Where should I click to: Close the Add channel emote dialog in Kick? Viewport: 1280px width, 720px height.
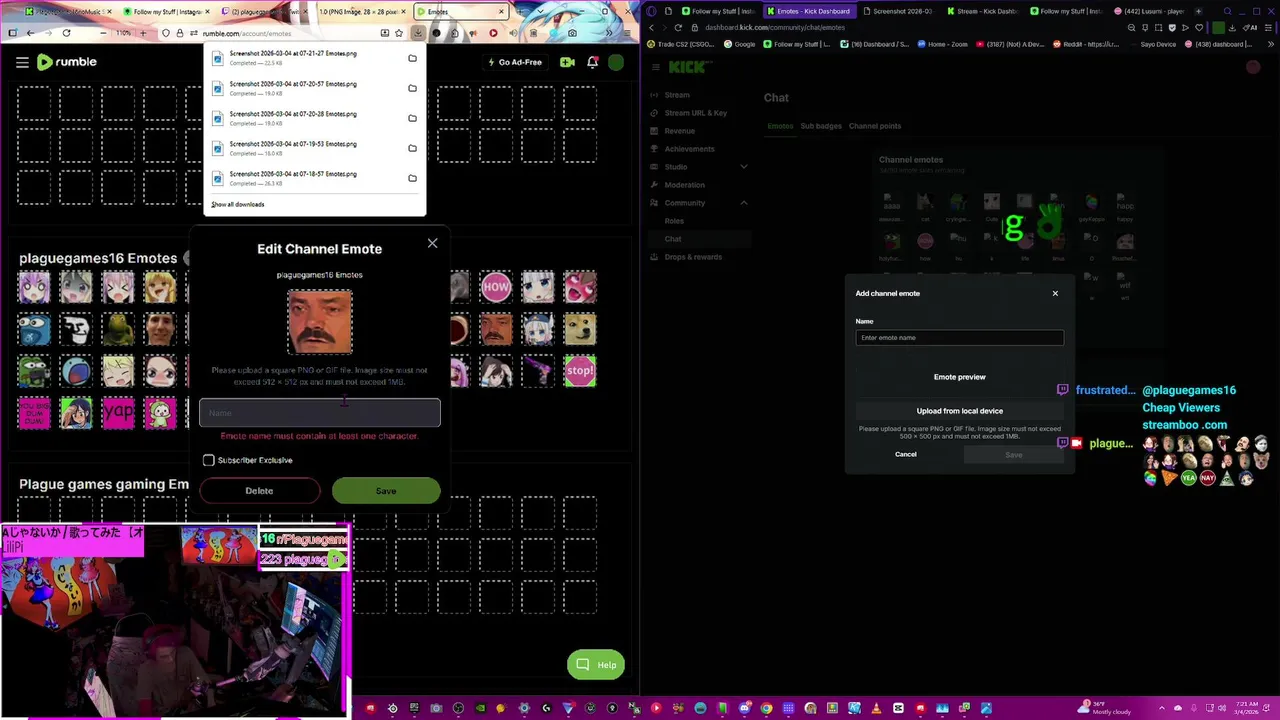click(x=1055, y=293)
